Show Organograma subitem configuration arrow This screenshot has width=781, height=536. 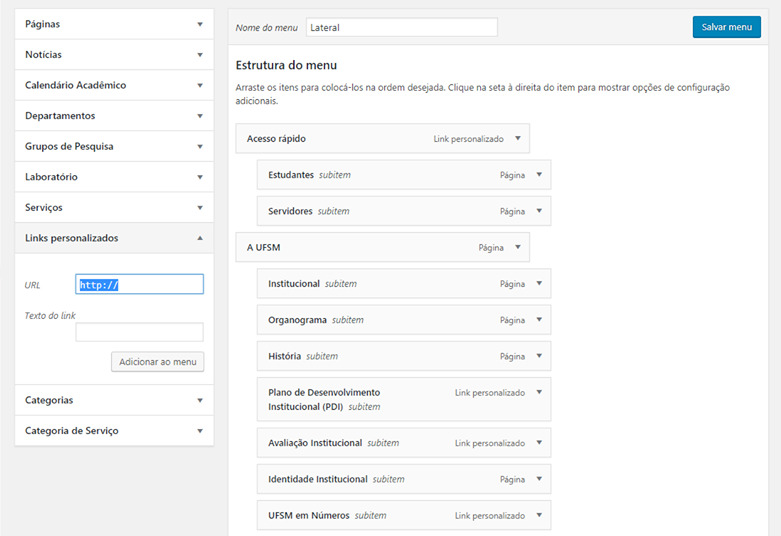(x=539, y=320)
